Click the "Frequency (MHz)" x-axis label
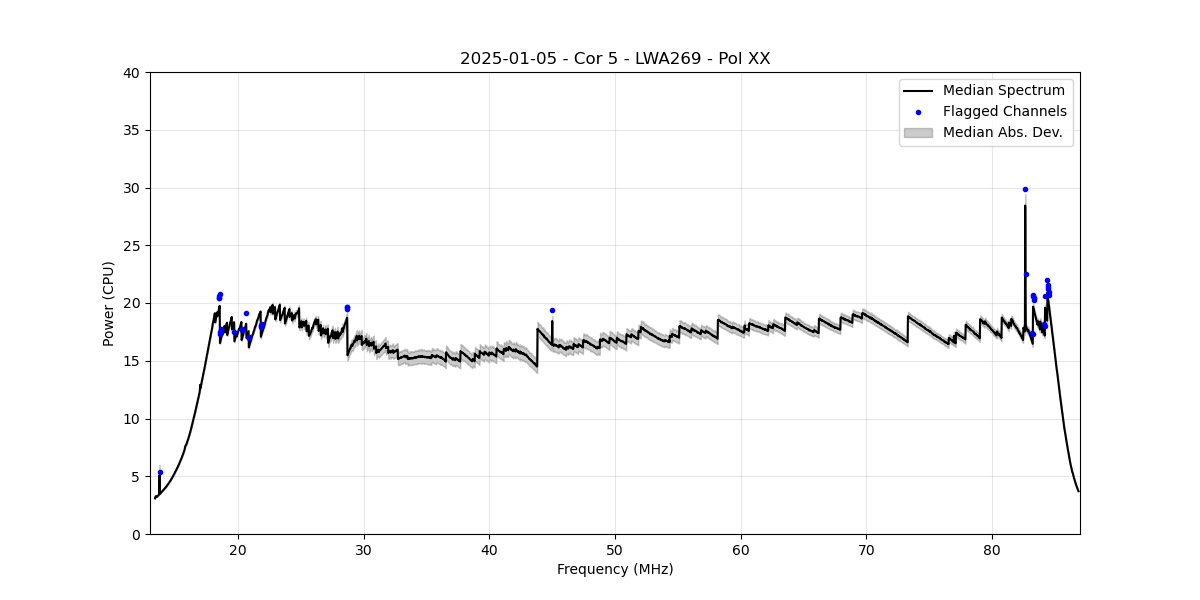 click(x=615, y=569)
